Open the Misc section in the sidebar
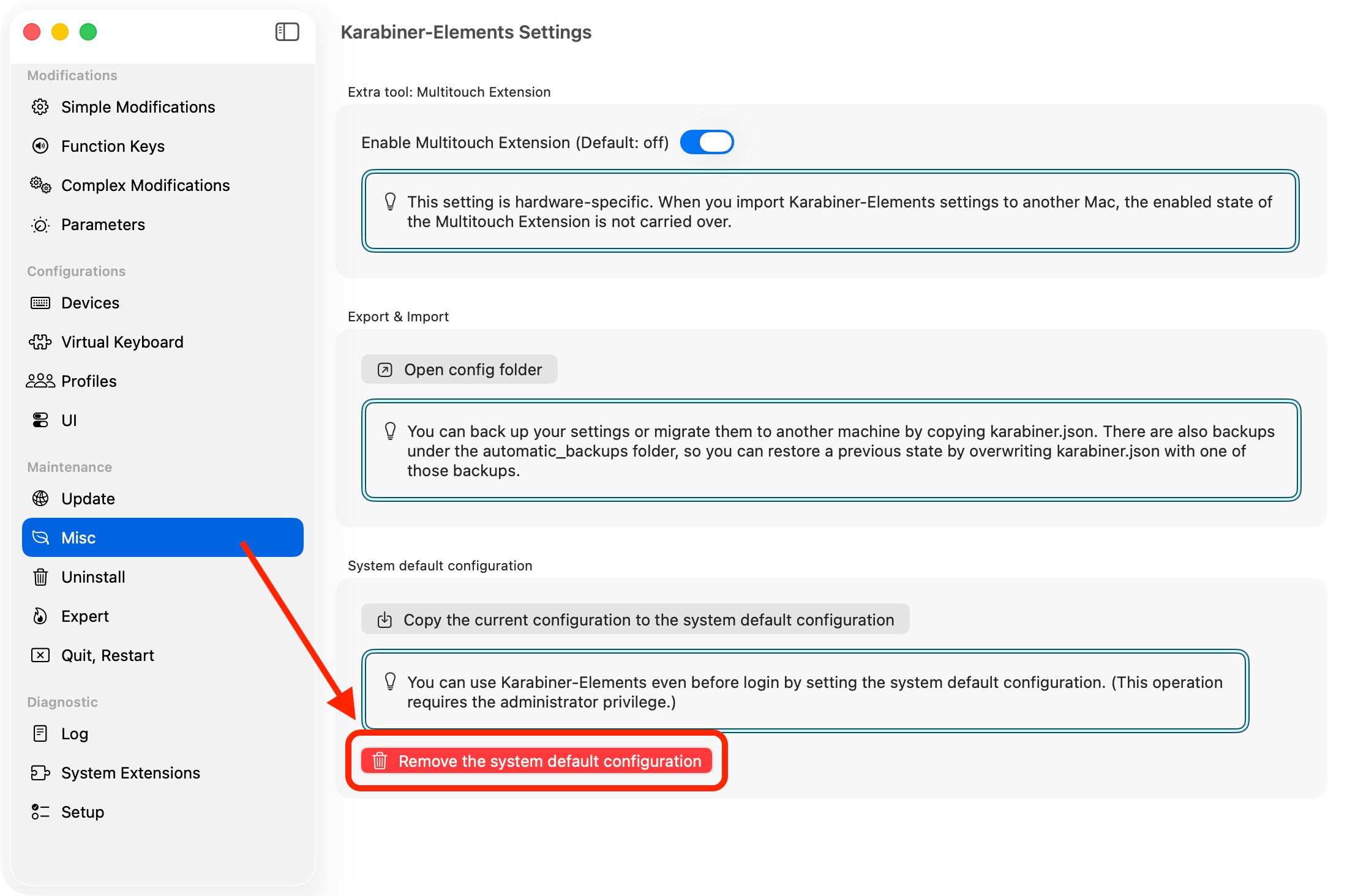 163,538
